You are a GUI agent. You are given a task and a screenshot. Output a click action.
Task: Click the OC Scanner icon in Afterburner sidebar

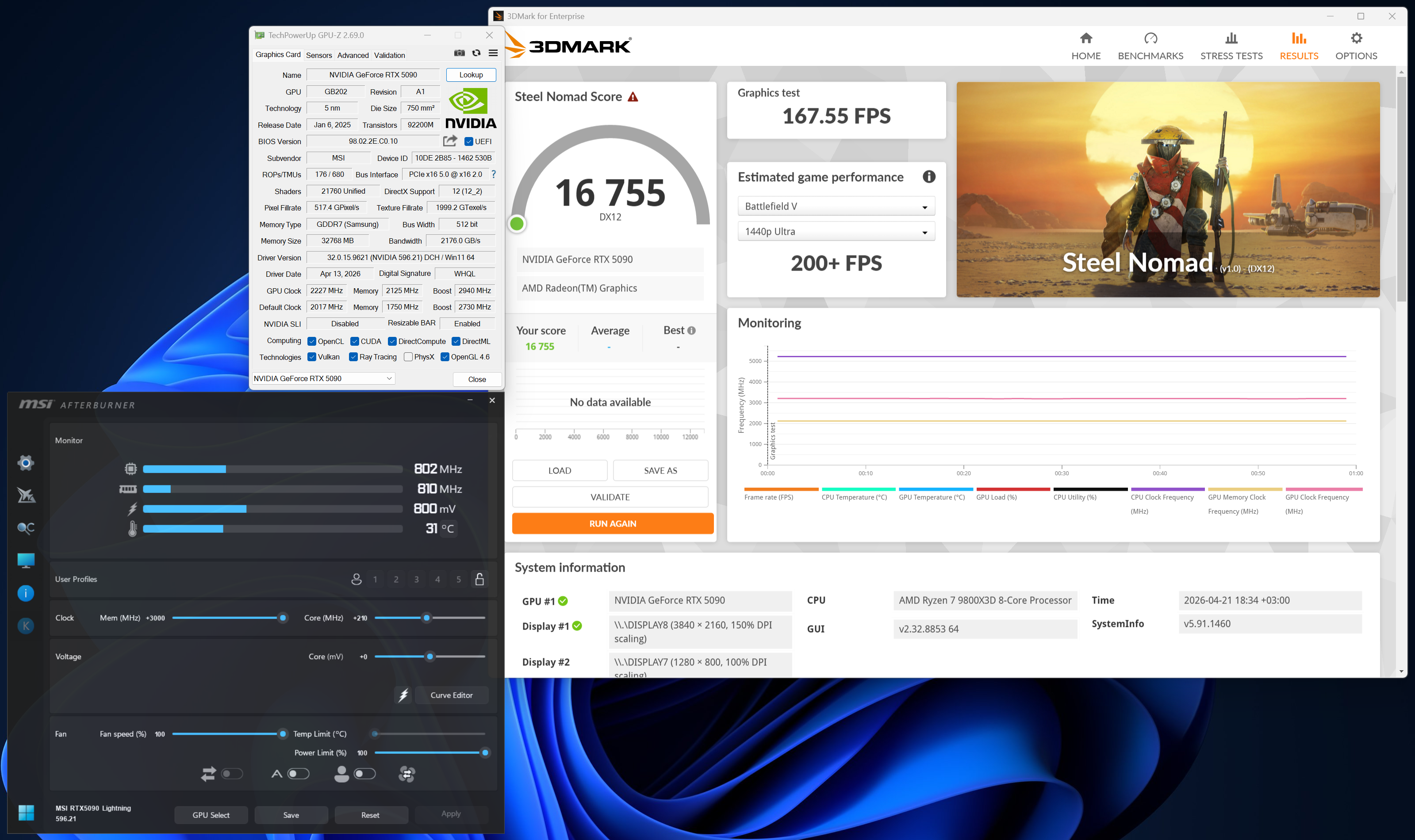point(26,528)
